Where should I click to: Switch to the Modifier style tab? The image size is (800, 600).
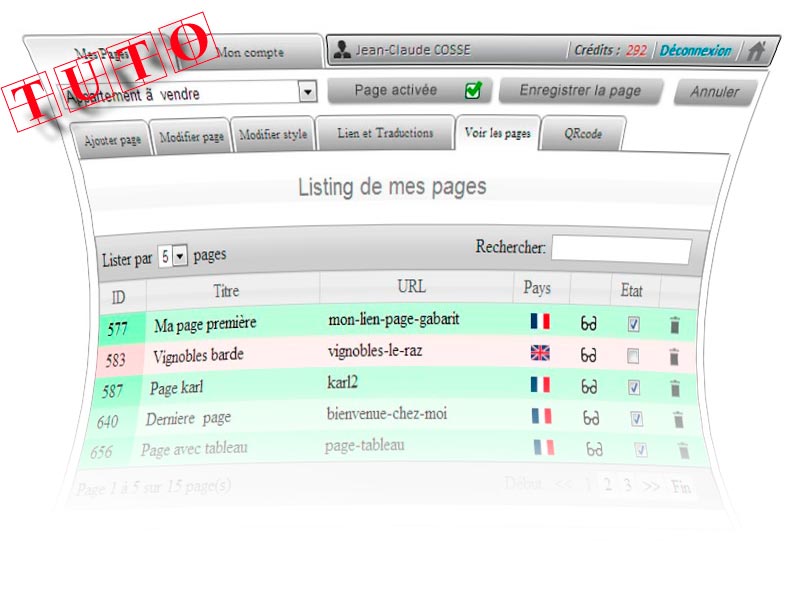coord(273,136)
